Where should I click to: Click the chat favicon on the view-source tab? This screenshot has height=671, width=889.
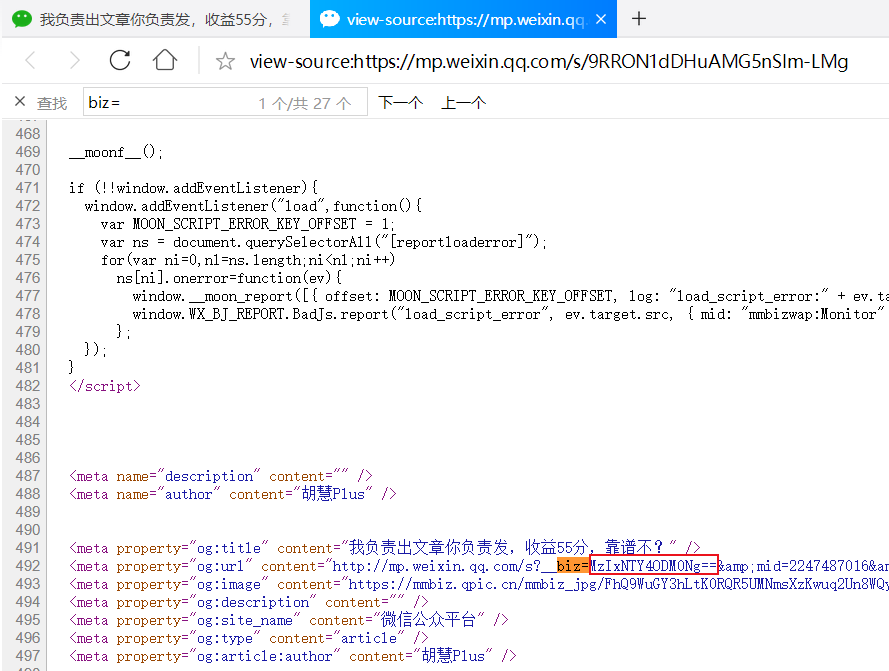point(330,19)
